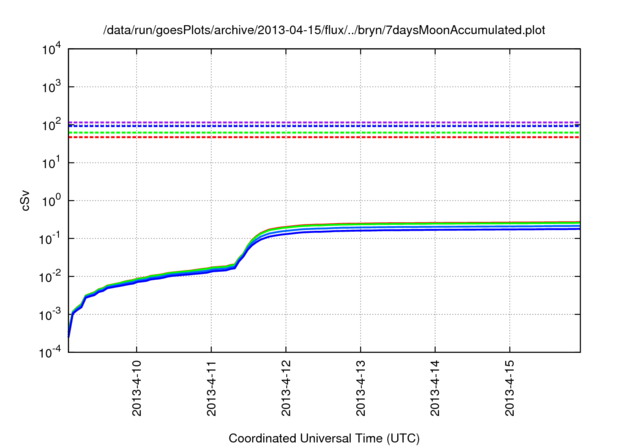640x448 pixels.
Task: Click the purple dashed threshold line
Action: [324, 122]
